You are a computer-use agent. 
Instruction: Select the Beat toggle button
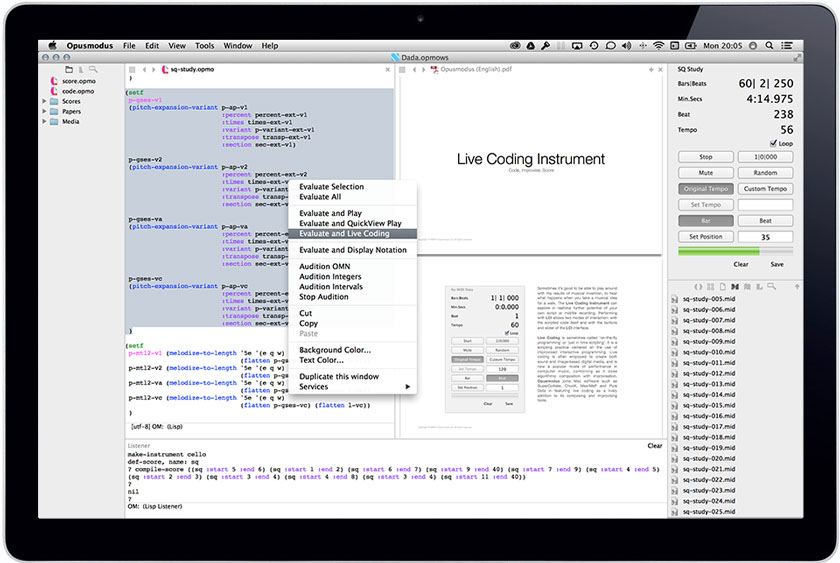(x=765, y=221)
